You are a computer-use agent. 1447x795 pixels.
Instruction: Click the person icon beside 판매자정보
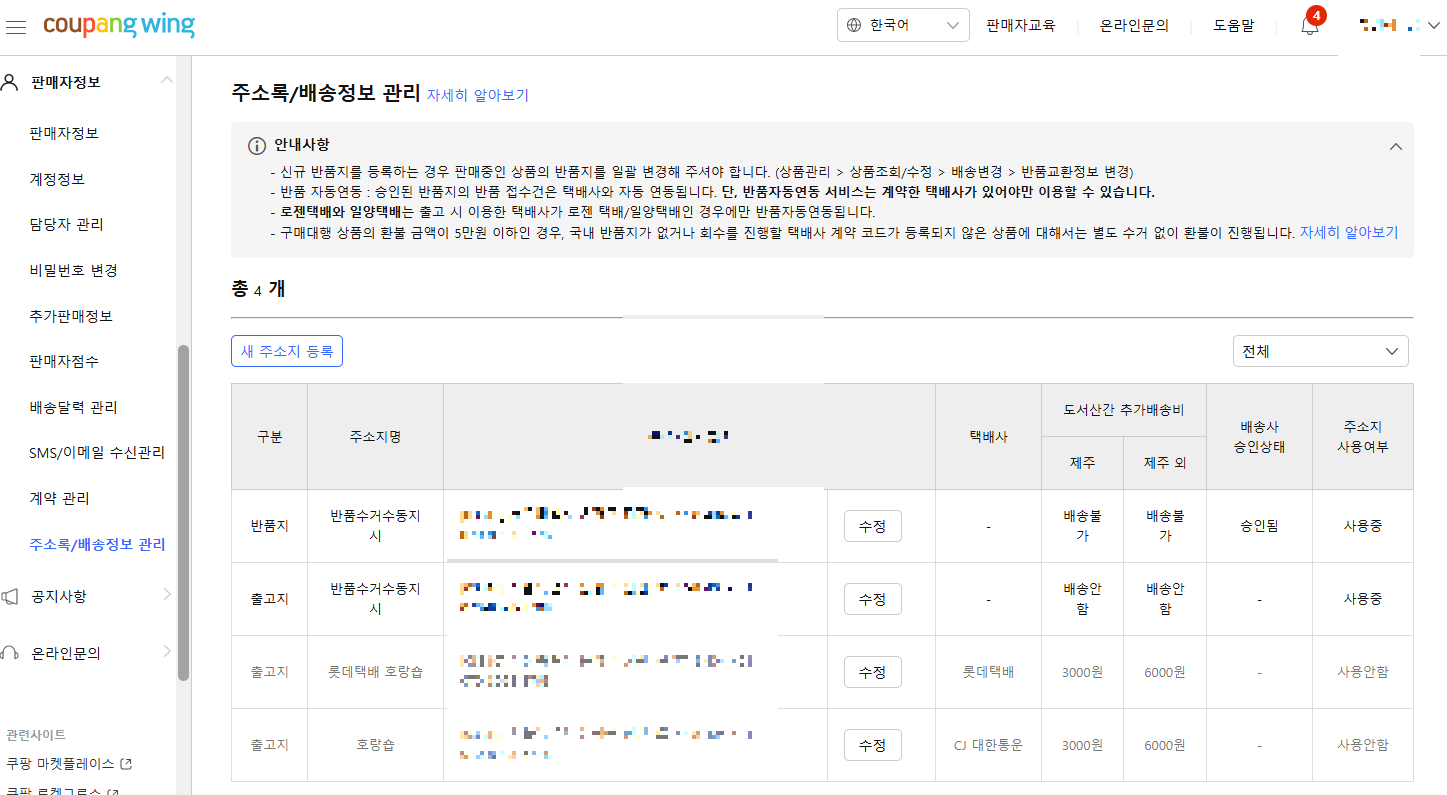10,82
